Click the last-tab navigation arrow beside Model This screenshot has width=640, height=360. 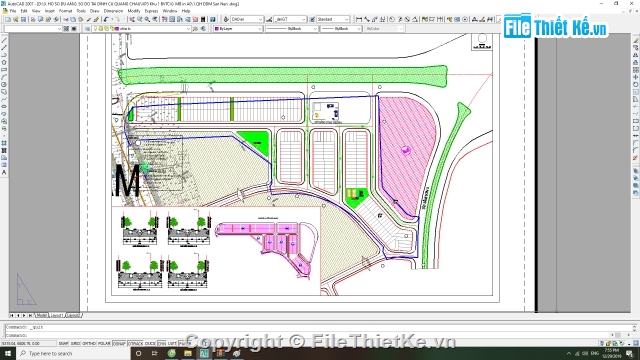click(30, 315)
